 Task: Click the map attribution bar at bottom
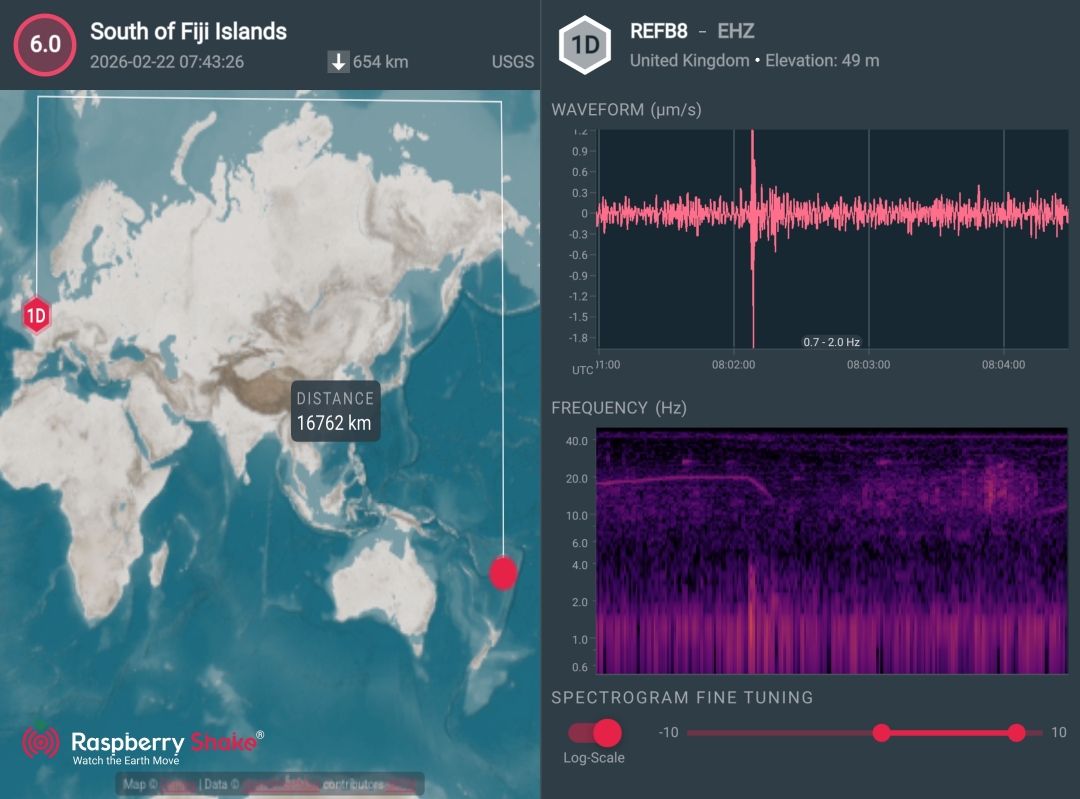tap(270, 784)
